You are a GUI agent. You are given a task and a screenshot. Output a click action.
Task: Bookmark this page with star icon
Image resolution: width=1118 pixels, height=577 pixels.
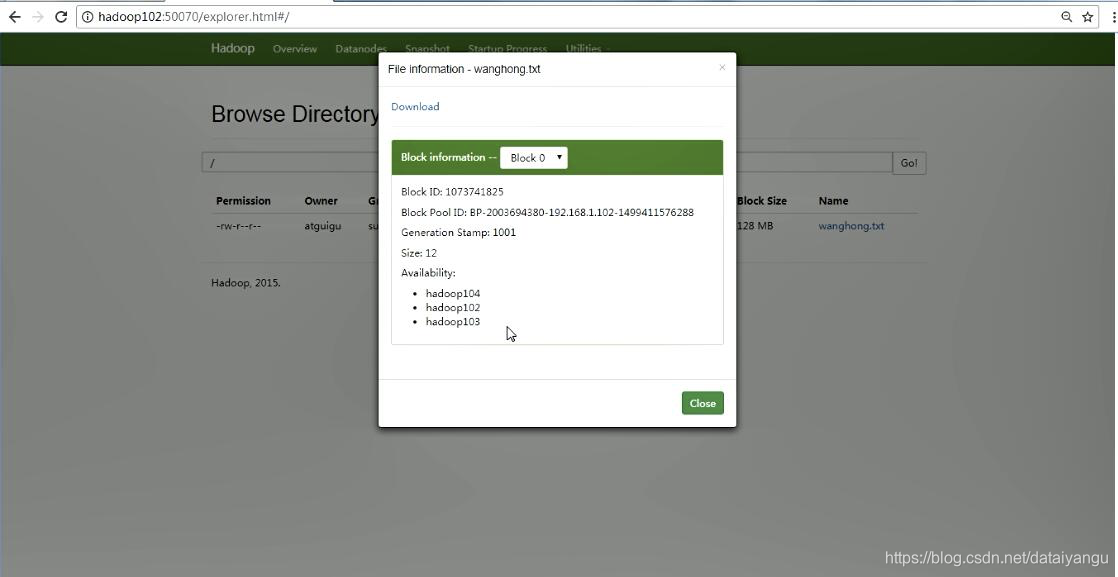tap(1087, 17)
